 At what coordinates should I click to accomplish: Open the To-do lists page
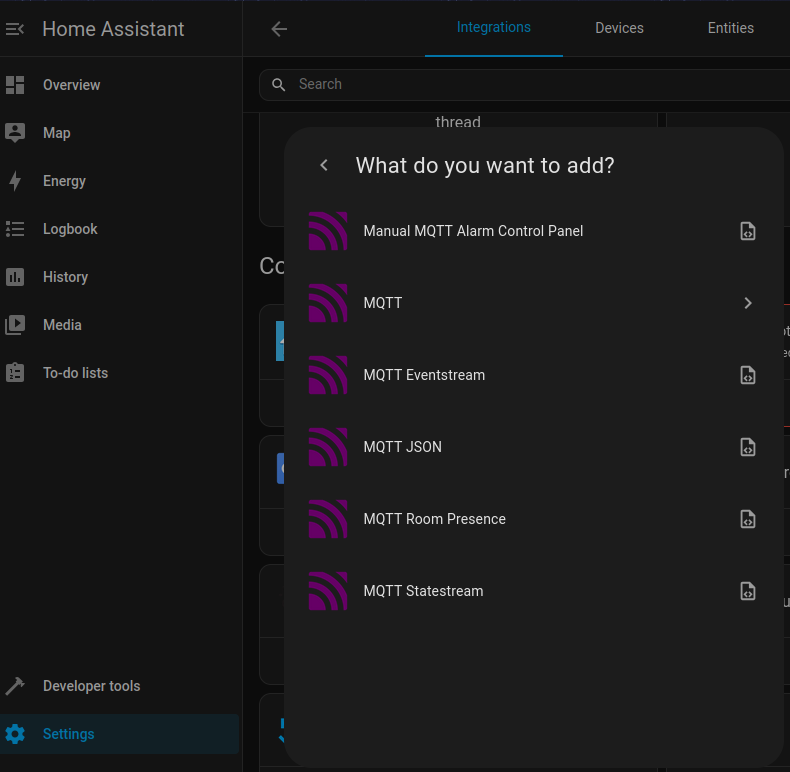click(119, 373)
